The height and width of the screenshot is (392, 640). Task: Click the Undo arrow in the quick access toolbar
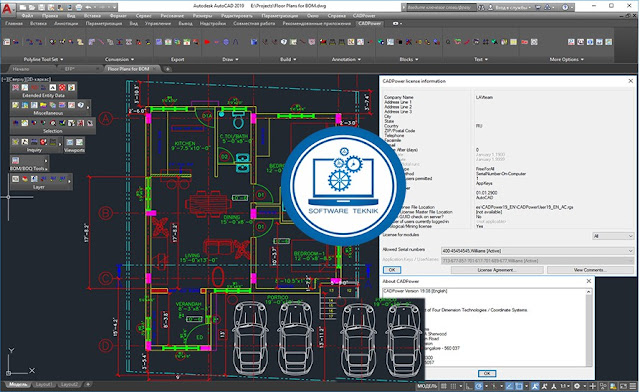(89, 7)
